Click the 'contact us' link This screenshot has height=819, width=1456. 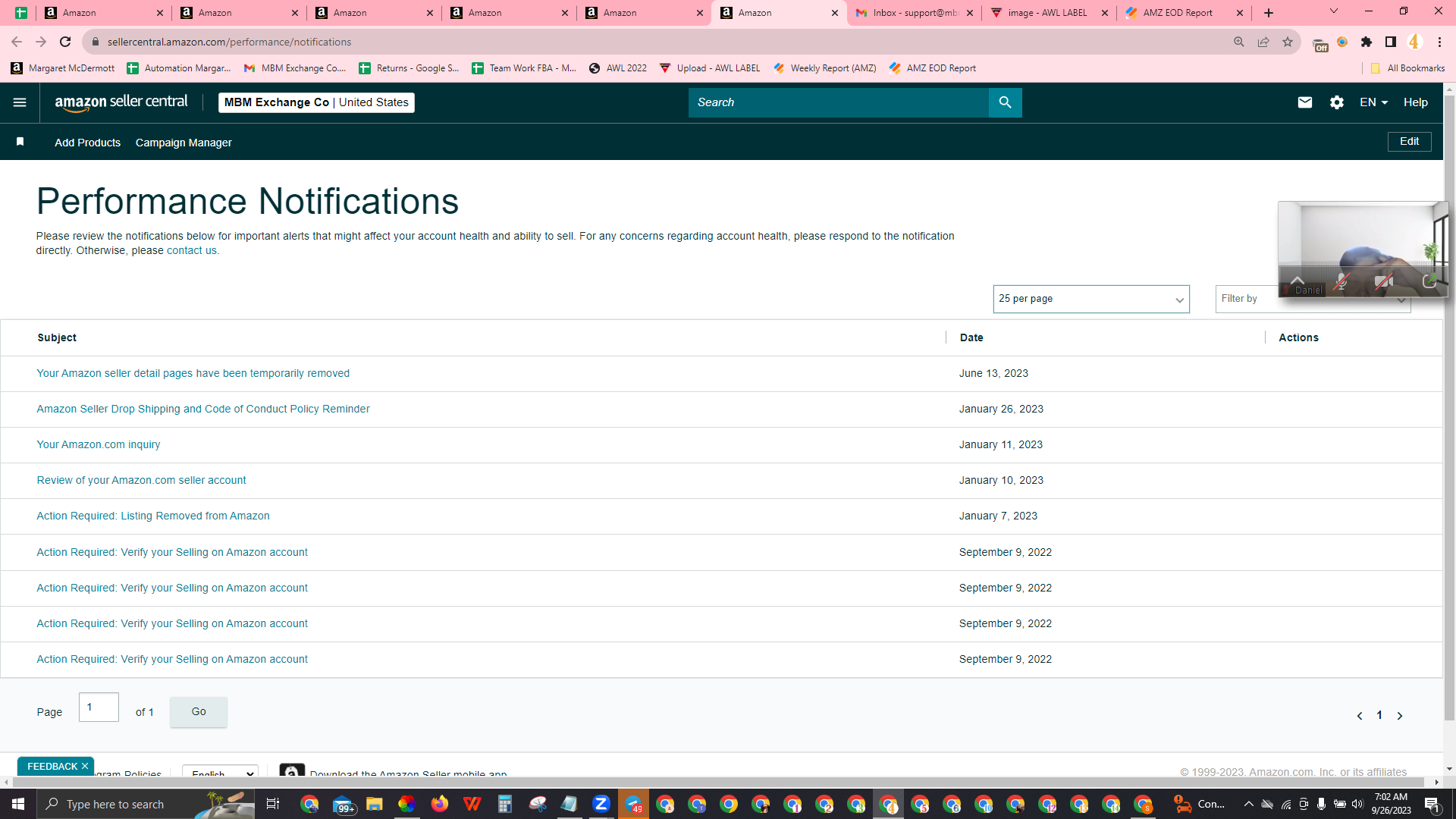click(191, 251)
